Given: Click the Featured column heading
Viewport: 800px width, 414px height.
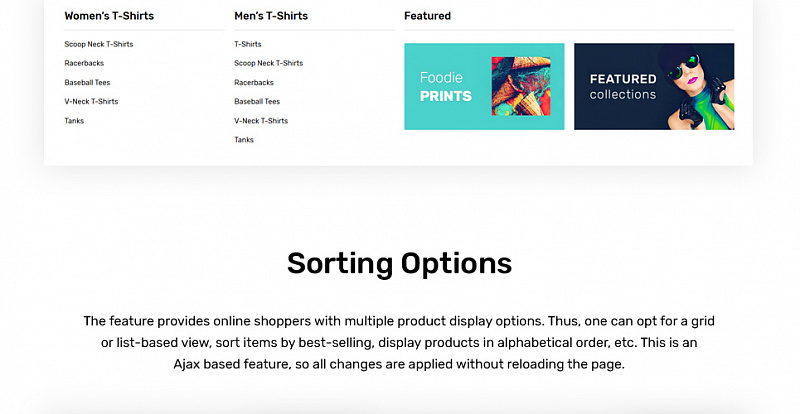Looking at the screenshot, I should (x=428, y=16).
